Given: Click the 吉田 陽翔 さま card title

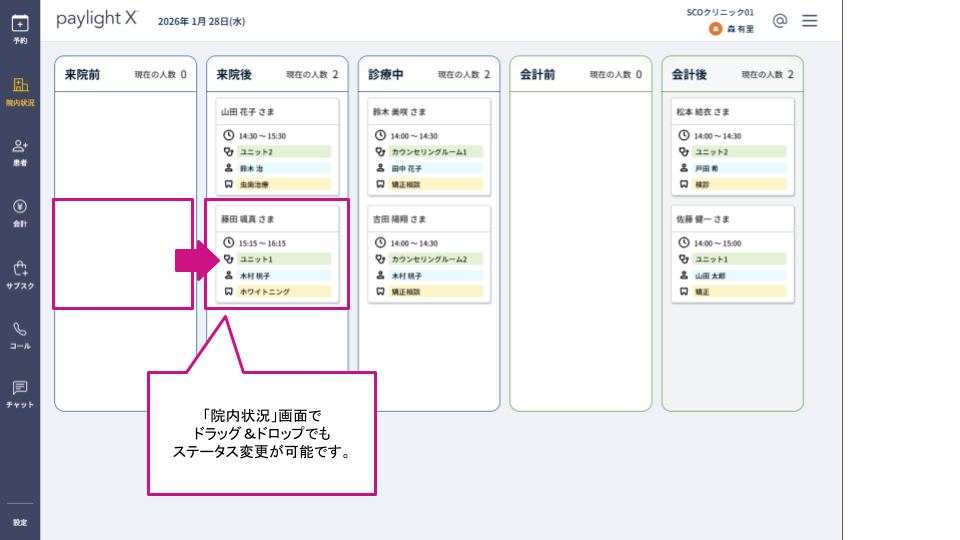Looking at the screenshot, I should 399,219.
